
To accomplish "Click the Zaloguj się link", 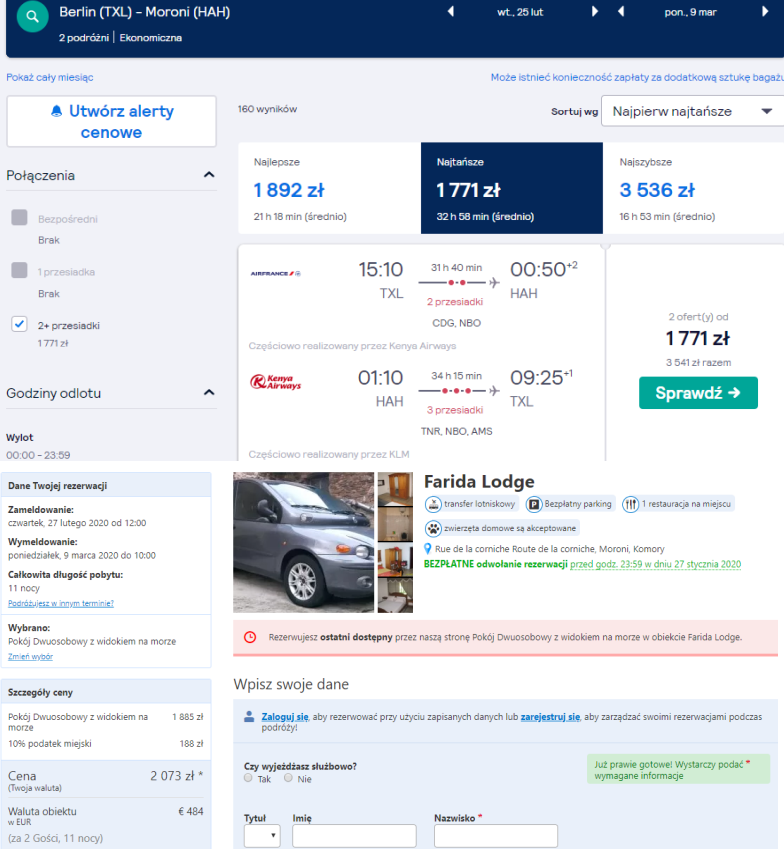I will (x=285, y=717).
